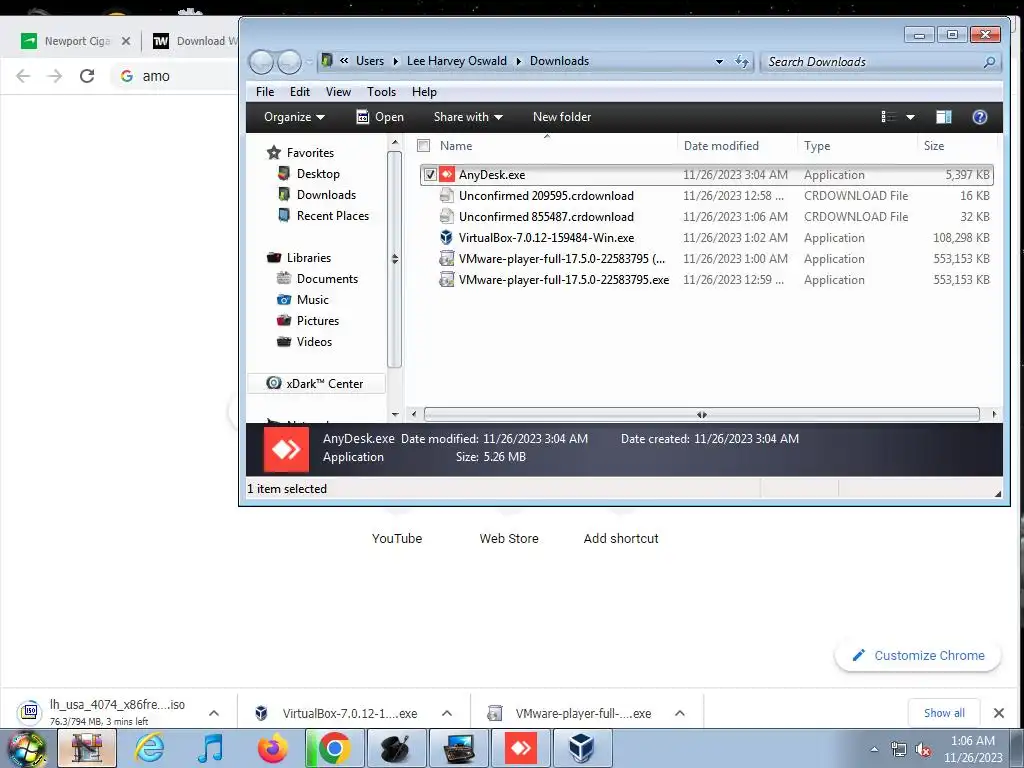Viewport: 1024px width, 768px height.
Task: Click the network tray icon
Action: pos(899,750)
